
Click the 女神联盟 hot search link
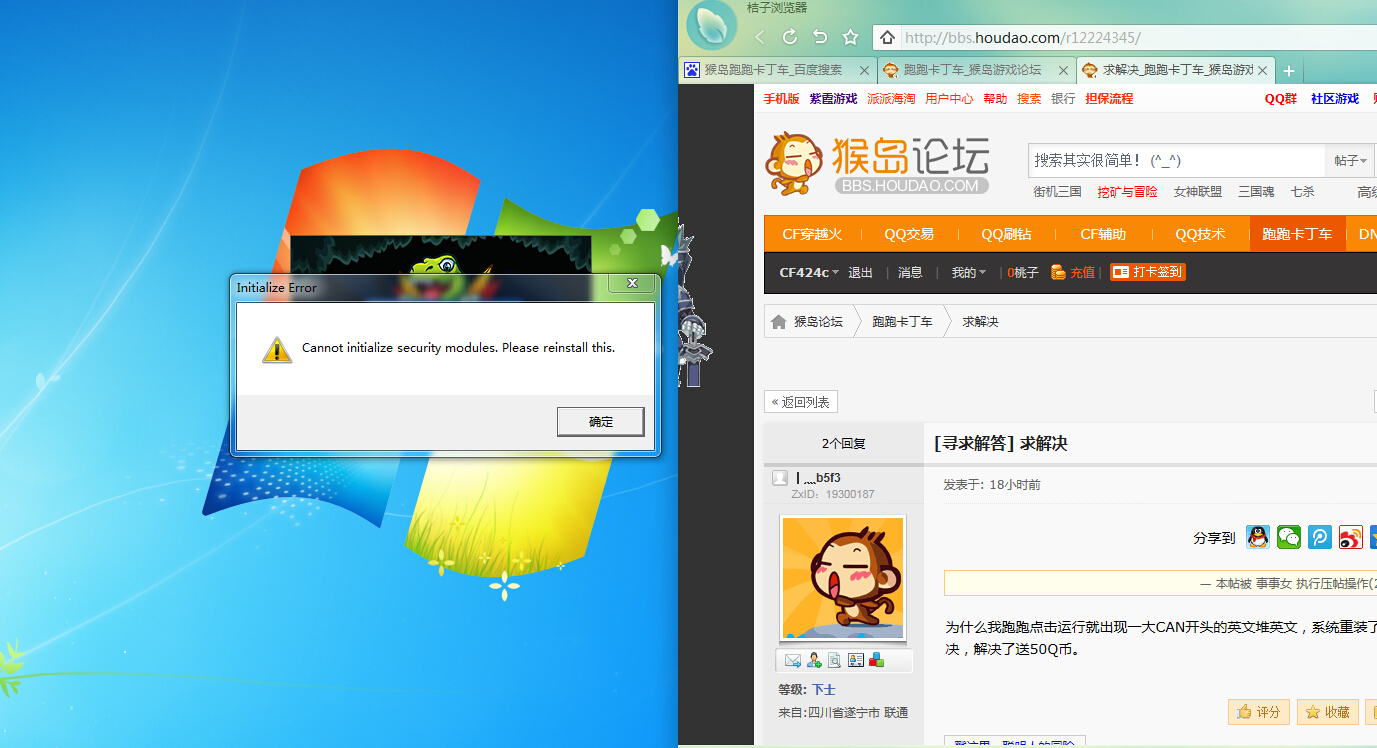[1198, 192]
